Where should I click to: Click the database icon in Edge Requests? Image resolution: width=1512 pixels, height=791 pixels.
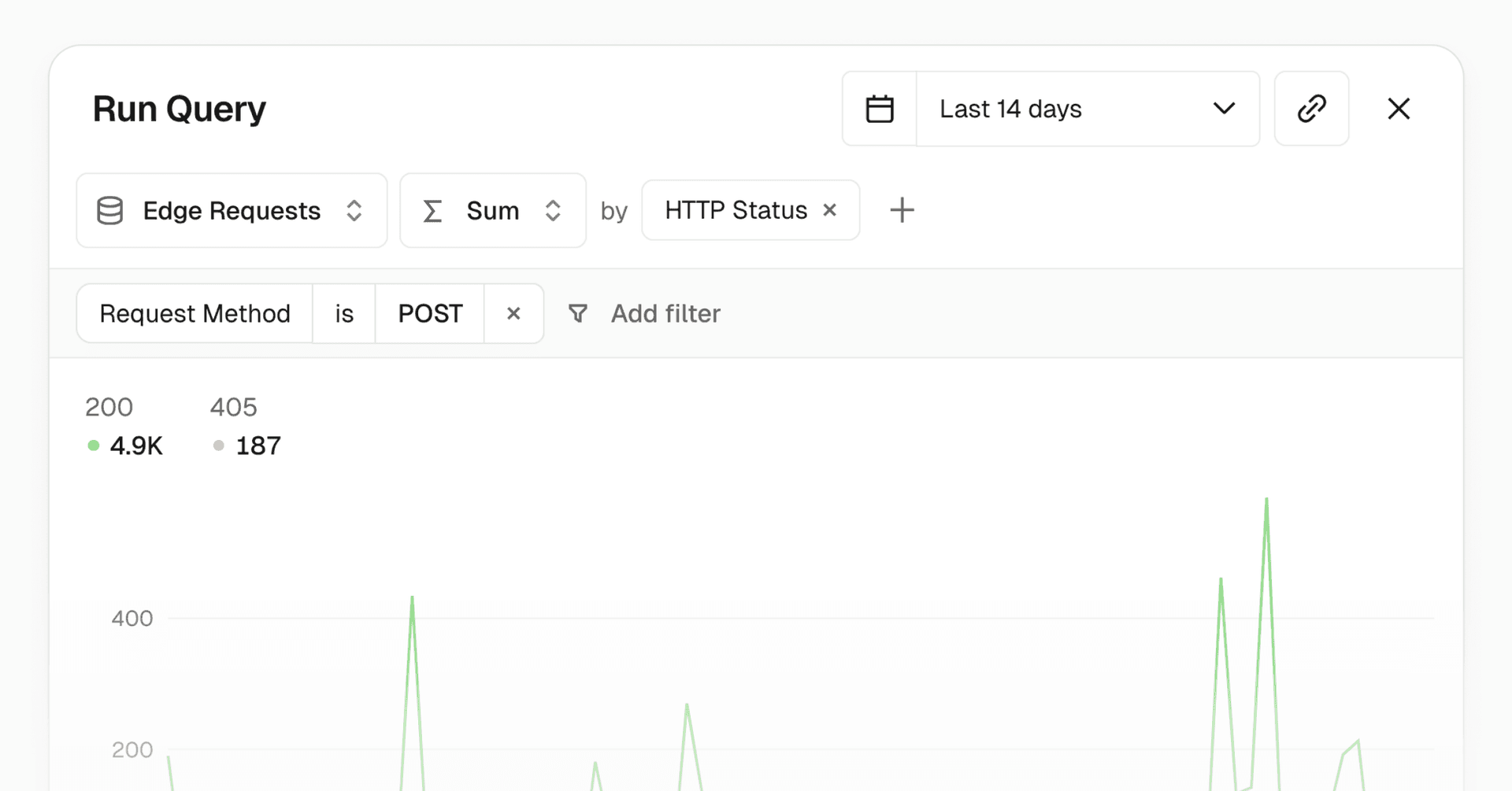click(109, 211)
